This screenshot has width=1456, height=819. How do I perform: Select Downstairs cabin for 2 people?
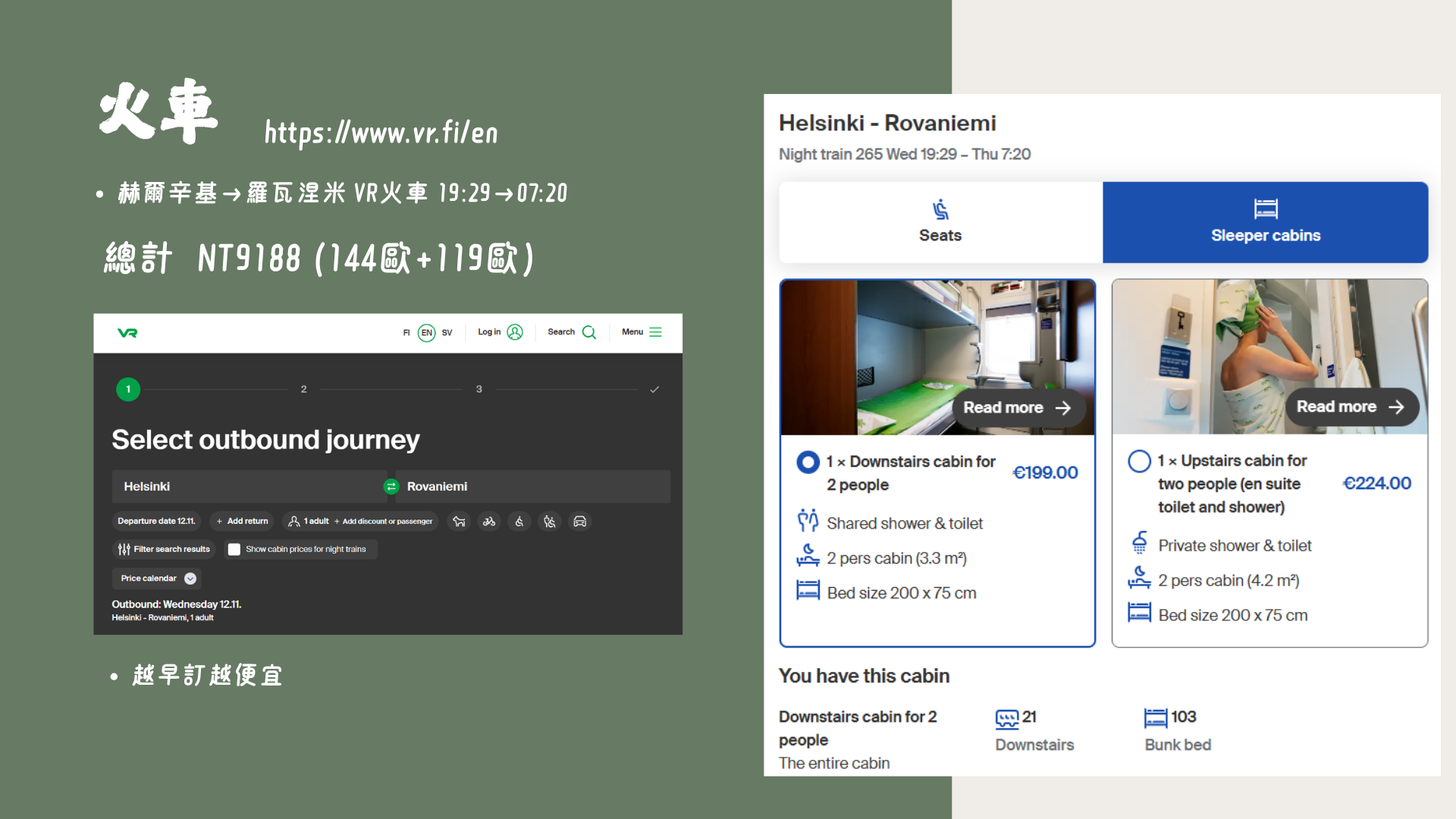pos(808,462)
